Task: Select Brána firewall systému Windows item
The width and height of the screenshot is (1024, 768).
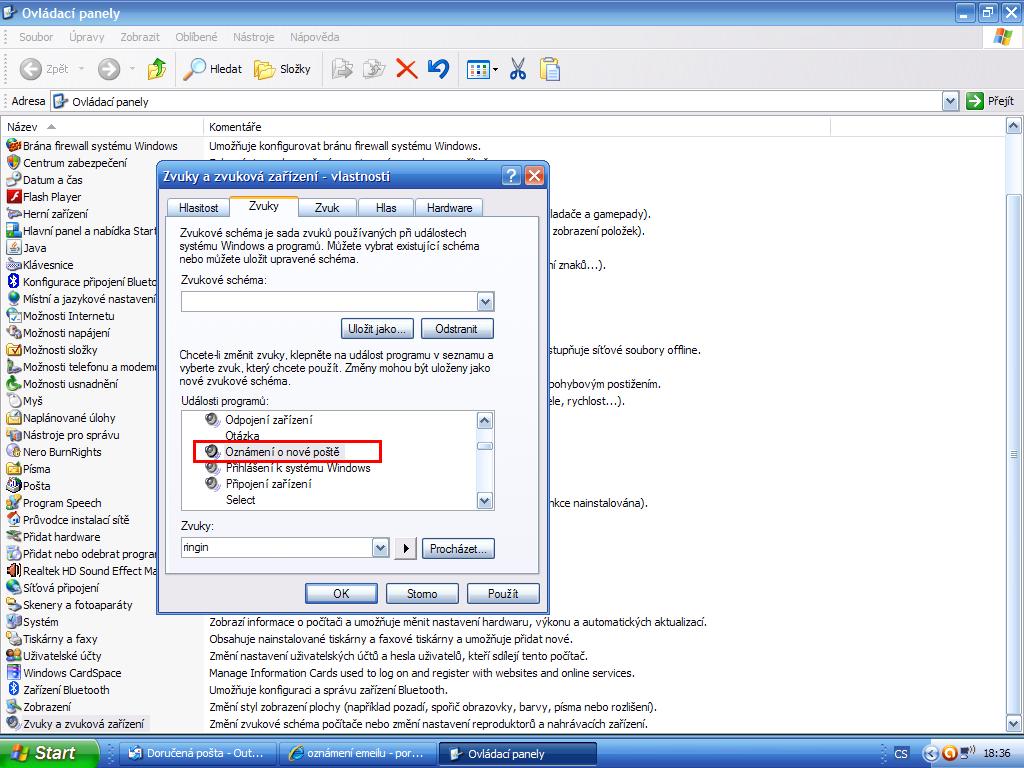Action: 92,146
